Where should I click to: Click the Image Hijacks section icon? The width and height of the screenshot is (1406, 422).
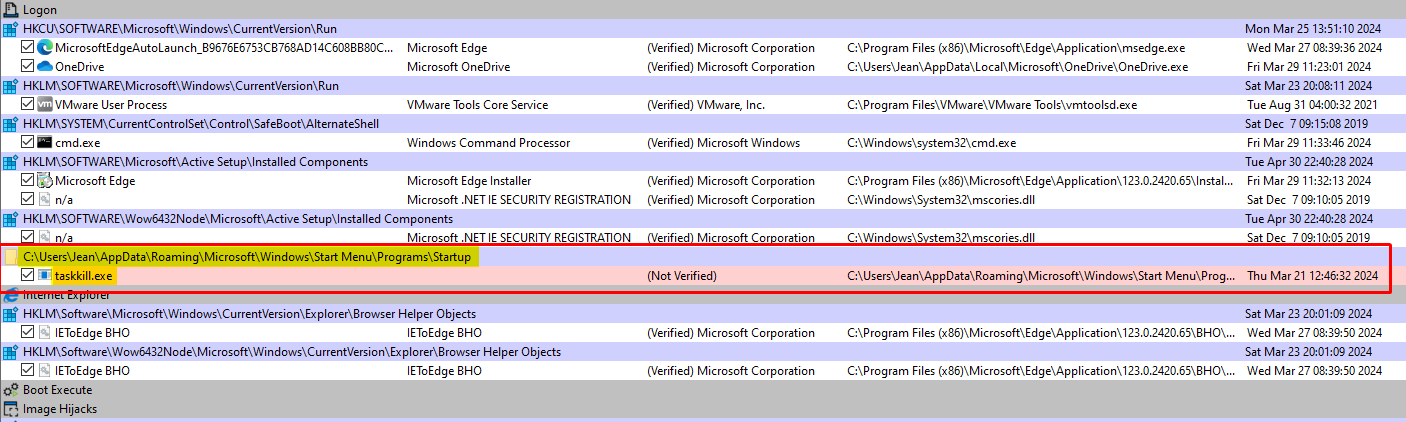(x=10, y=409)
